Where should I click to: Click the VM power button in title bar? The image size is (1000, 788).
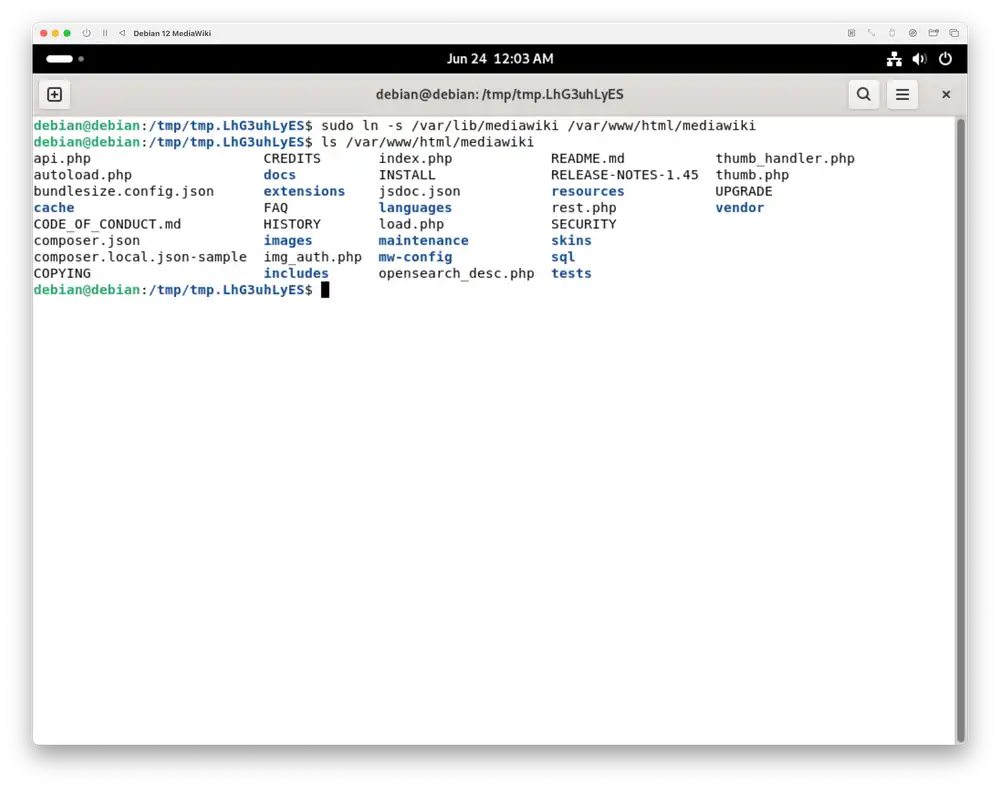87,33
